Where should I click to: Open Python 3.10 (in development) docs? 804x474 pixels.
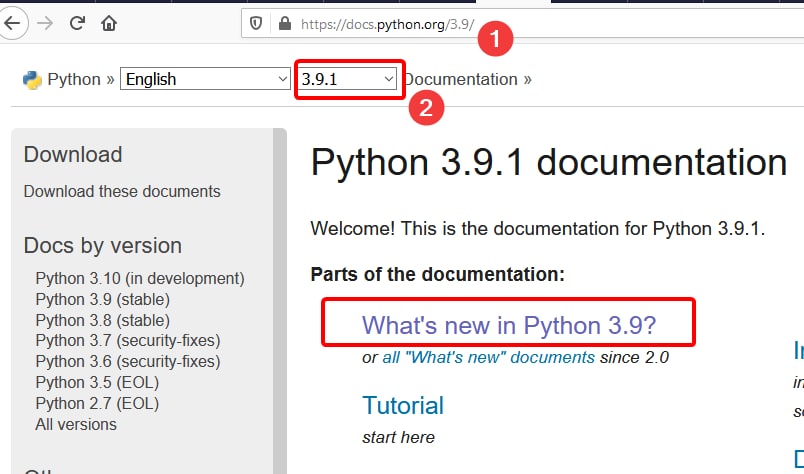140,279
